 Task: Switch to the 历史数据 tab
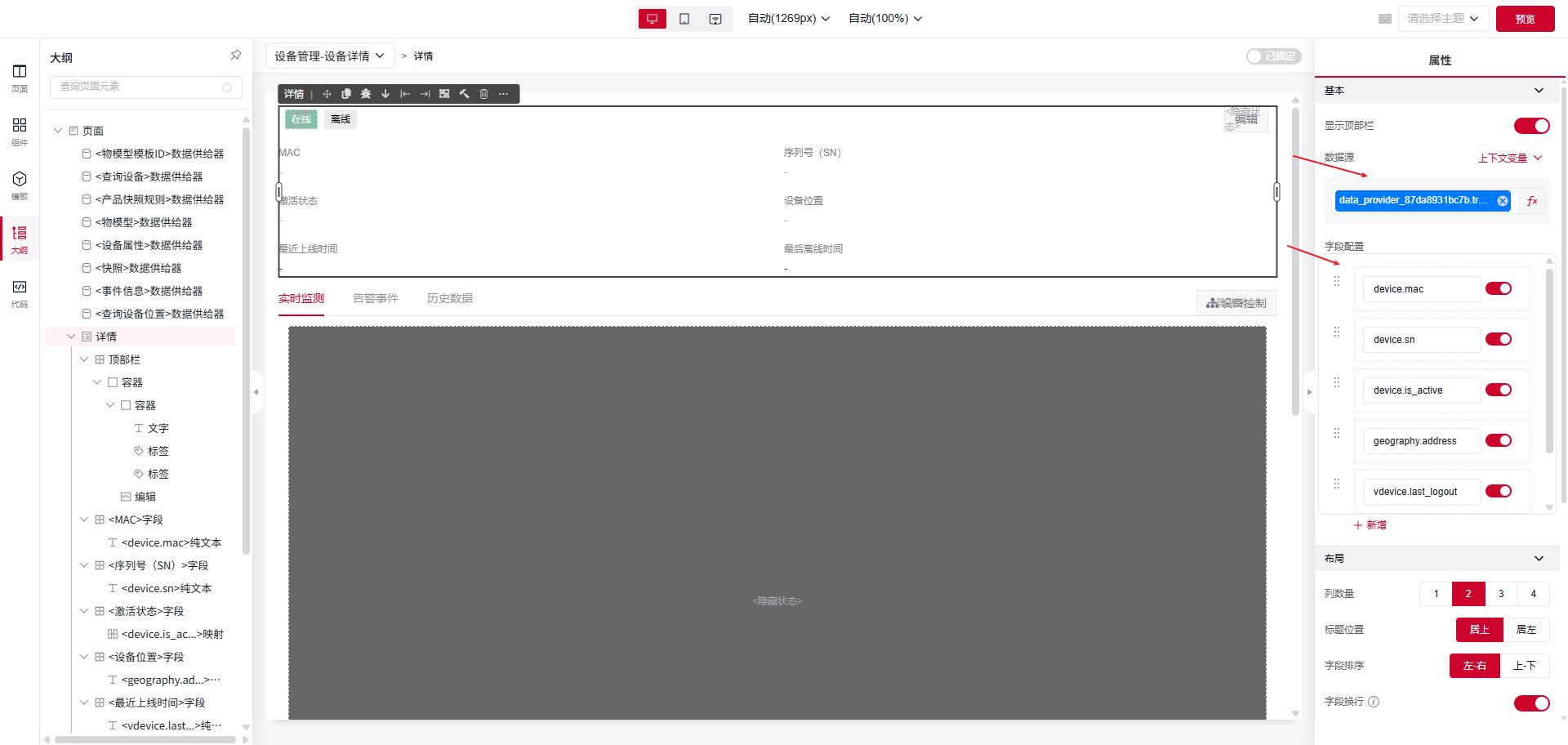449,299
